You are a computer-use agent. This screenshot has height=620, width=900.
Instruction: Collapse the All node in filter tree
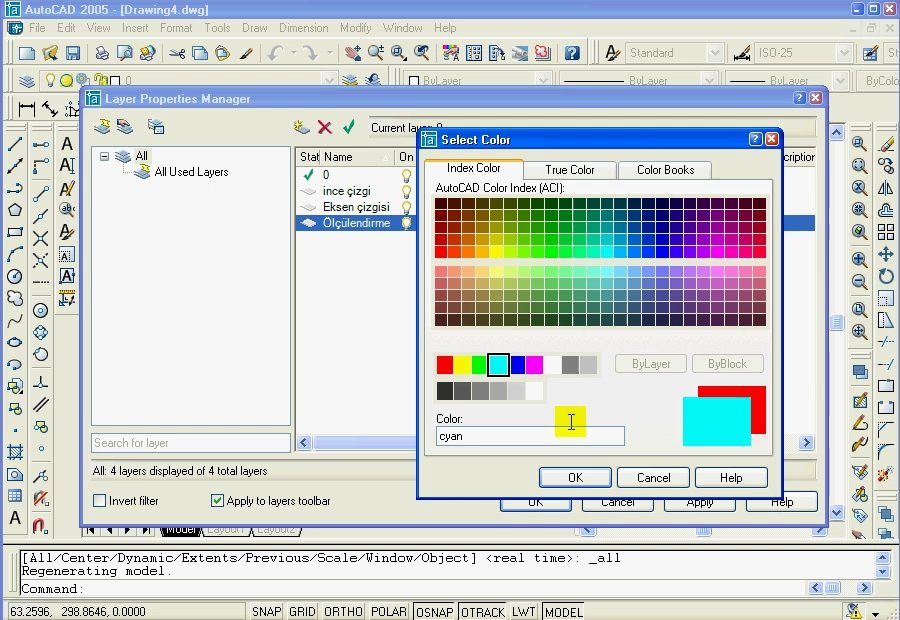pos(104,156)
